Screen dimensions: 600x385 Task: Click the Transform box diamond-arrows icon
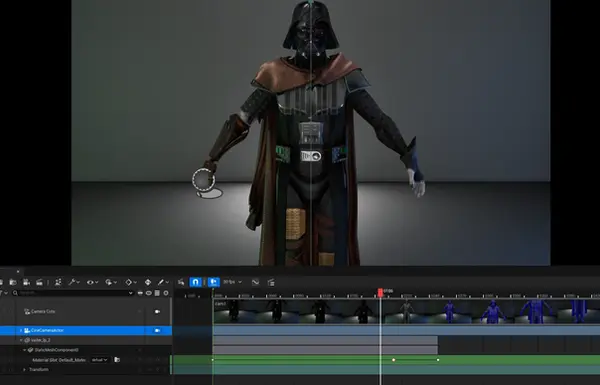point(148,282)
